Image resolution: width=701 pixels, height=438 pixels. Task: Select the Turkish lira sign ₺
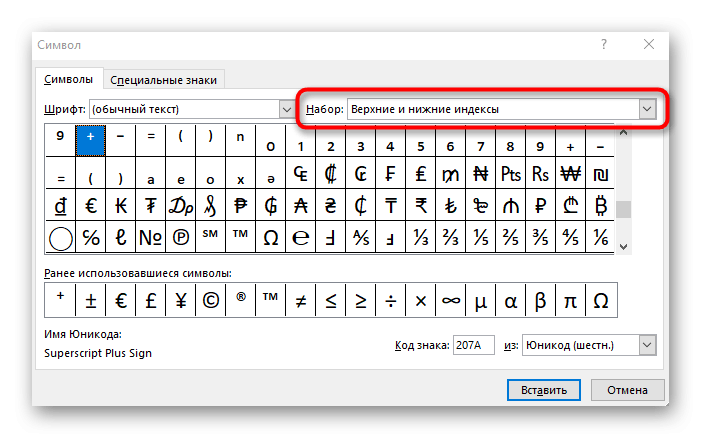[x=451, y=205]
